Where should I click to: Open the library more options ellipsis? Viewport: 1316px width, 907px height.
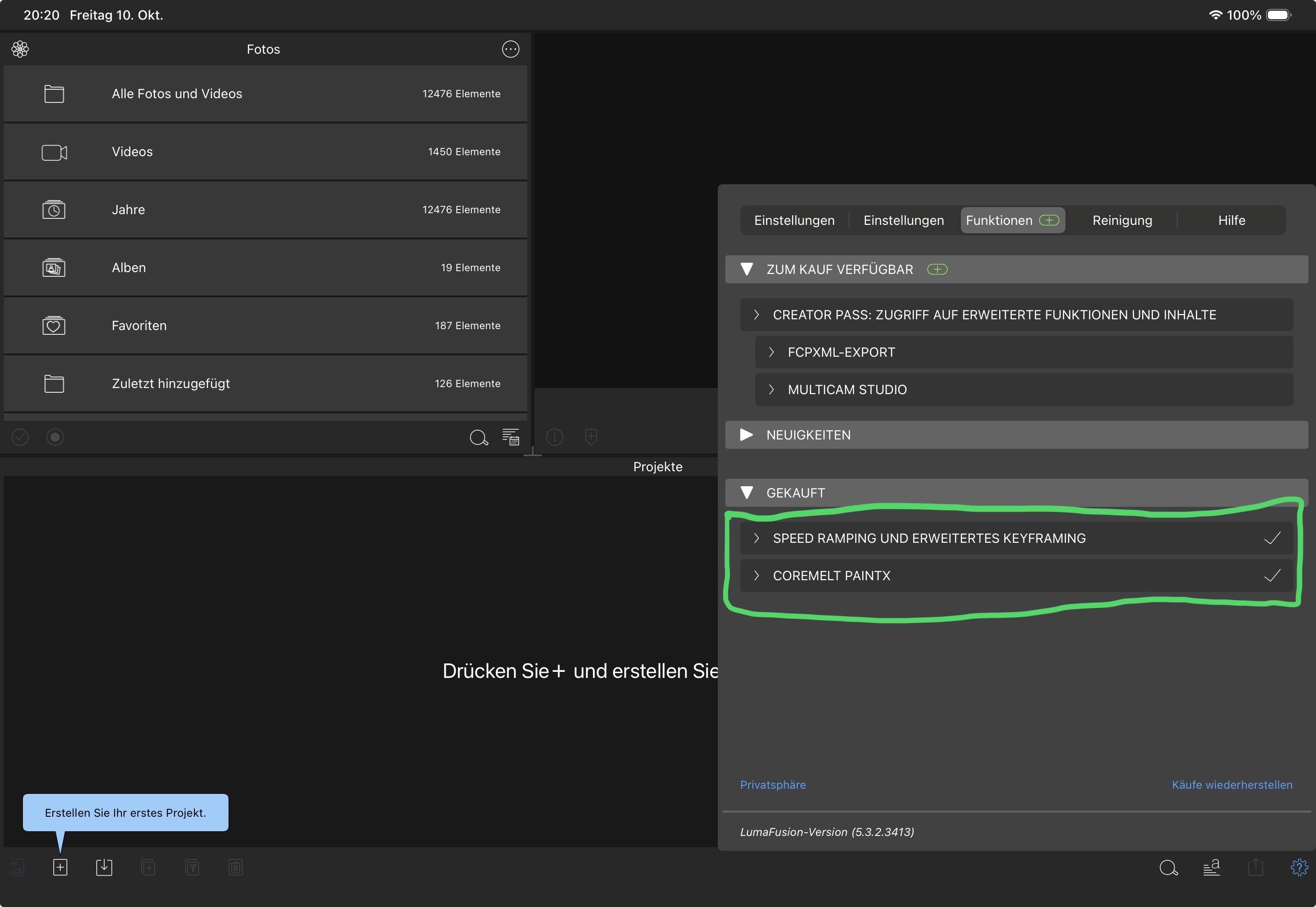click(510, 49)
